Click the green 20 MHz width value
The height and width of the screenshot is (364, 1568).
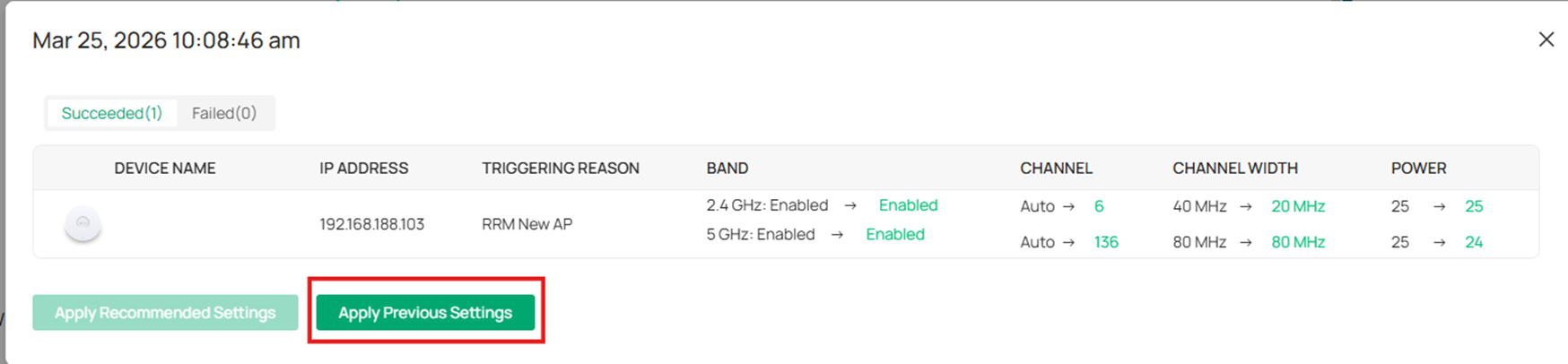coord(1297,206)
